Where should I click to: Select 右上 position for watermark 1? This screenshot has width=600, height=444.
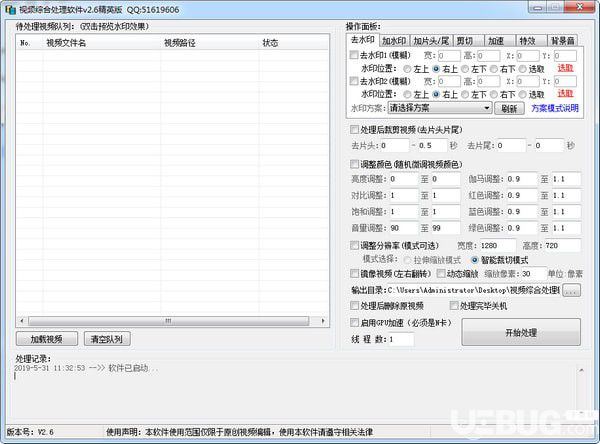[x=436, y=69]
